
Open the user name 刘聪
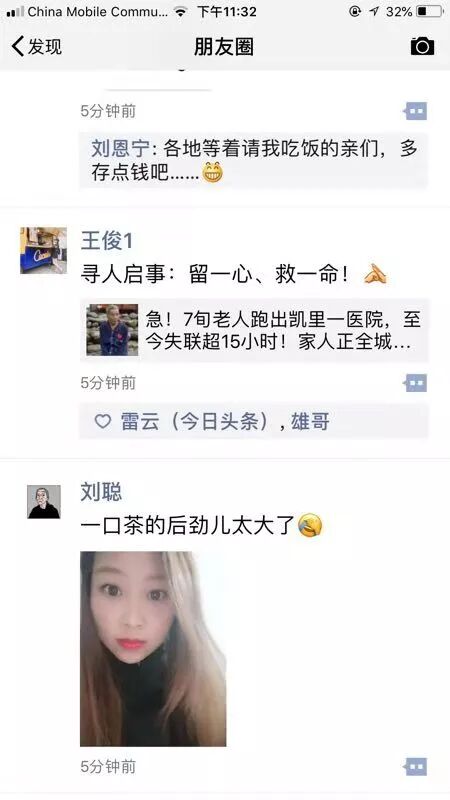(101, 492)
